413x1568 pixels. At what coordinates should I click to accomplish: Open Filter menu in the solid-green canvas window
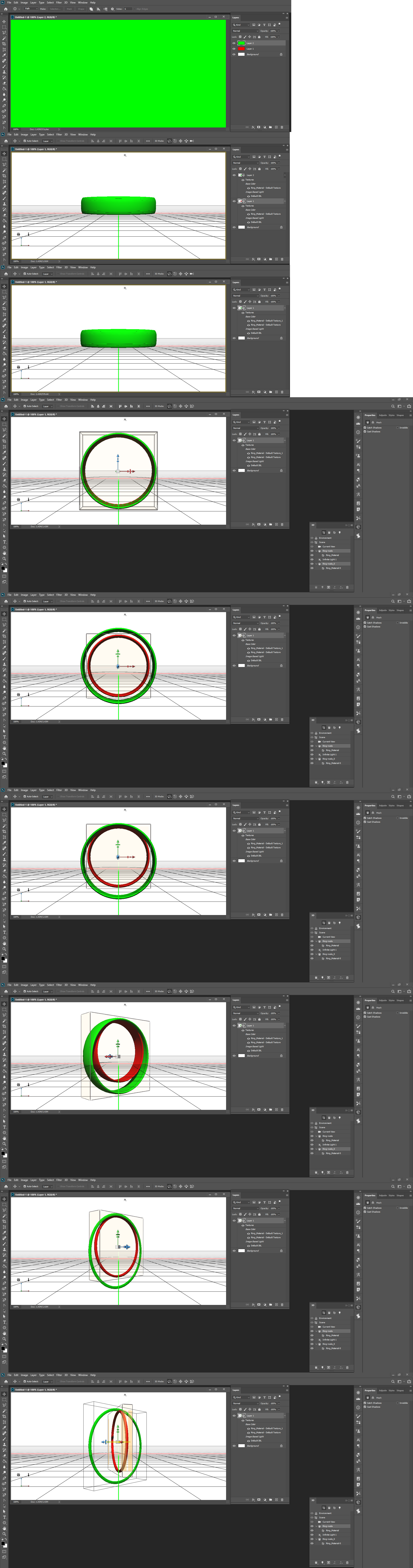pos(59,2)
